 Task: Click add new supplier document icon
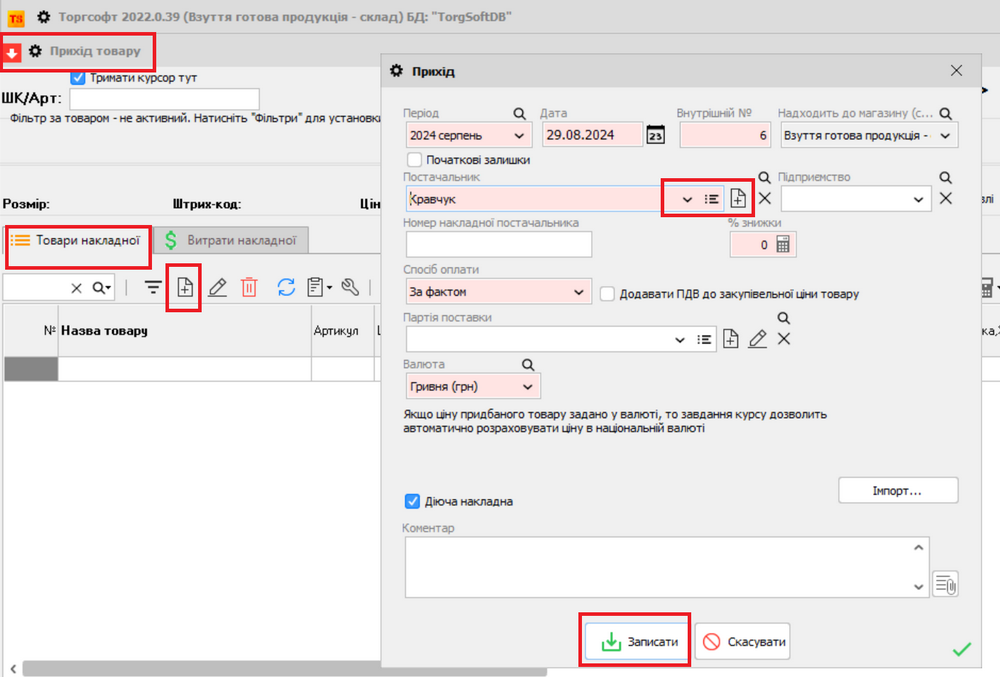[737, 198]
